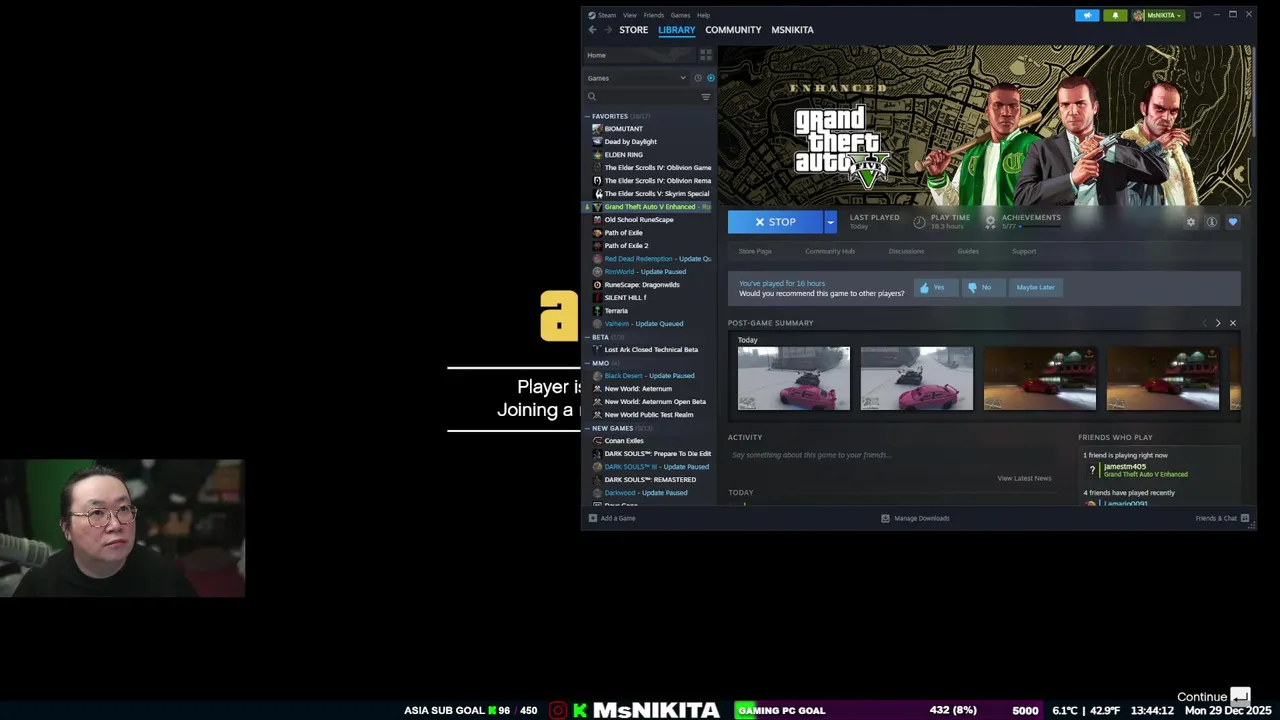Open the game info icon for GTA V
The width and height of the screenshot is (1280, 720).
[x=1212, y=222]
